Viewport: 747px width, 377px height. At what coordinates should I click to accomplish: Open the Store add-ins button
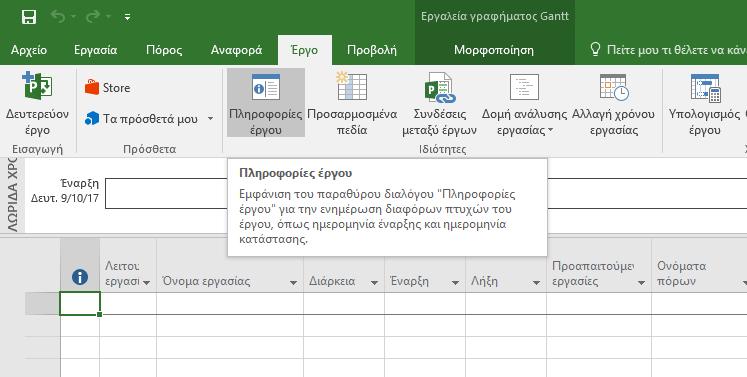[x=108, y=88]
